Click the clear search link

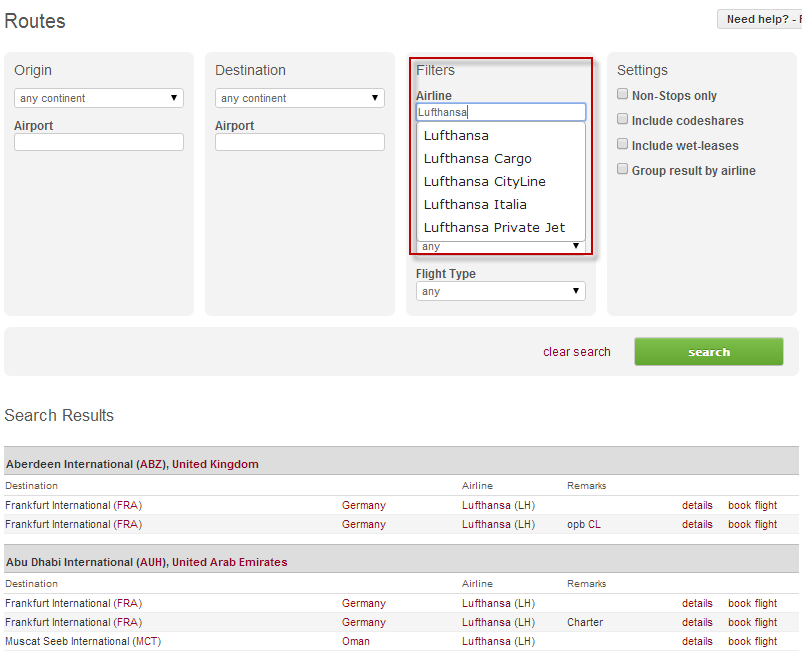click(x=577, y=352)
